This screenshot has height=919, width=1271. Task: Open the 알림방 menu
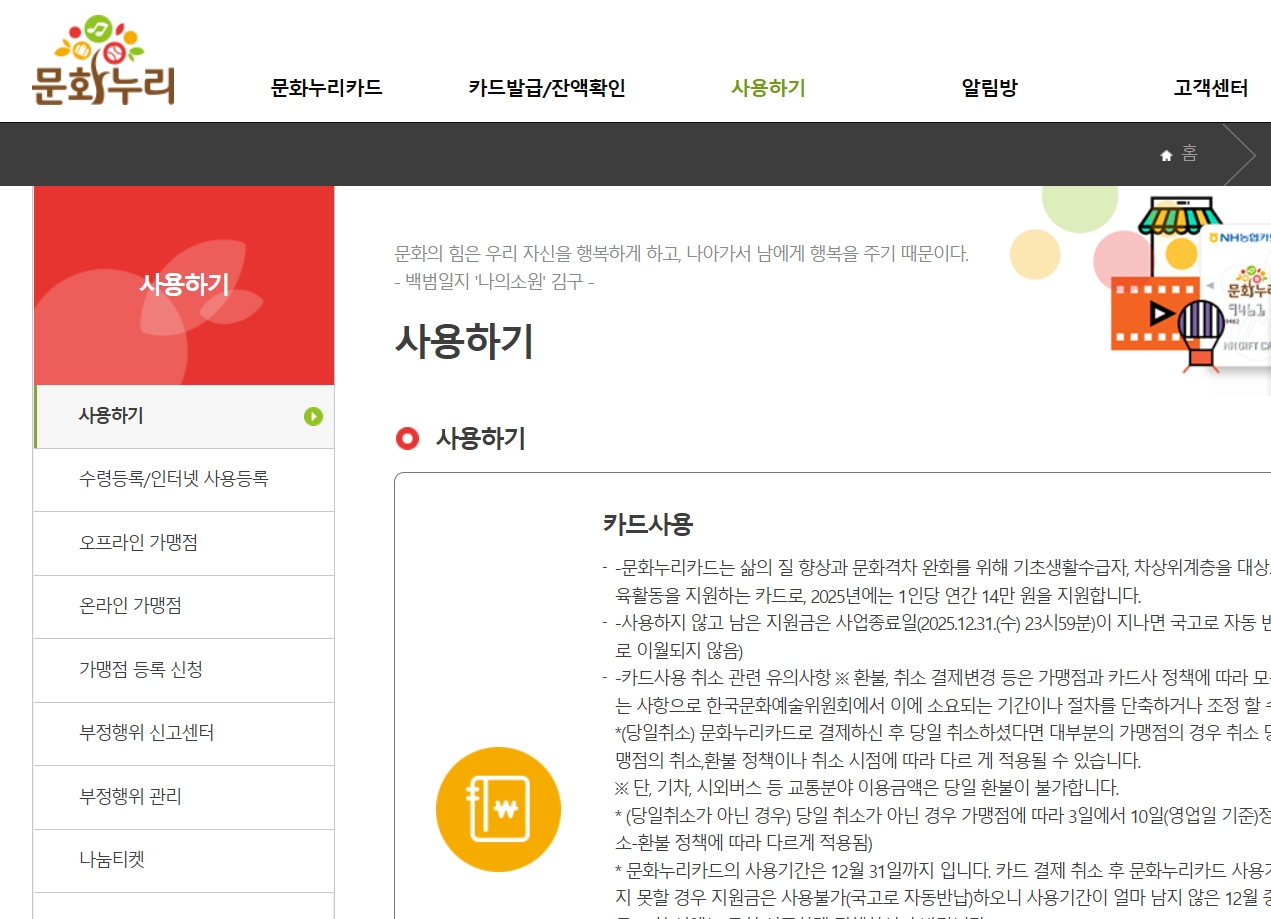click(989, 88)
